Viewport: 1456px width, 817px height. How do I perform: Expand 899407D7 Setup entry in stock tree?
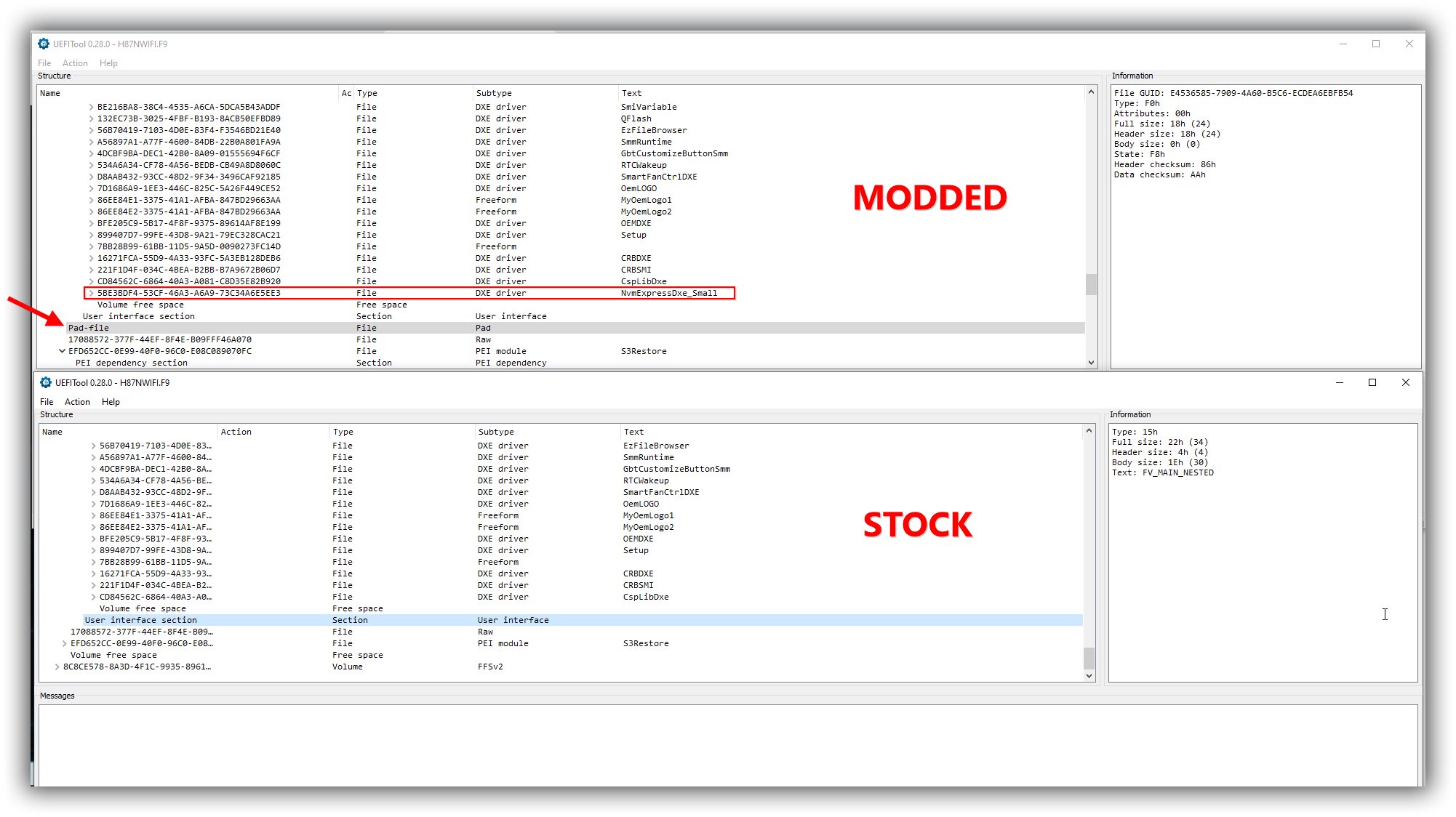[93, 550]
